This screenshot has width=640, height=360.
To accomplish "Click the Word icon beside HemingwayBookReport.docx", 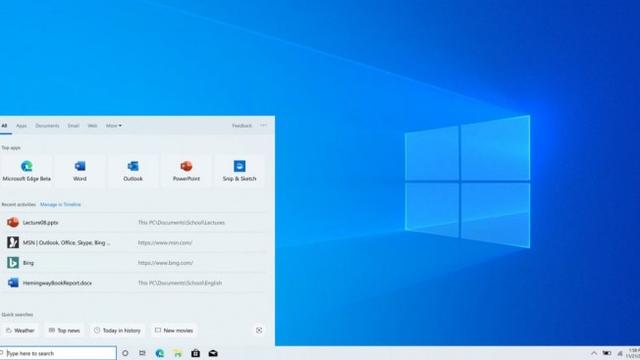I will click(13, 282).
